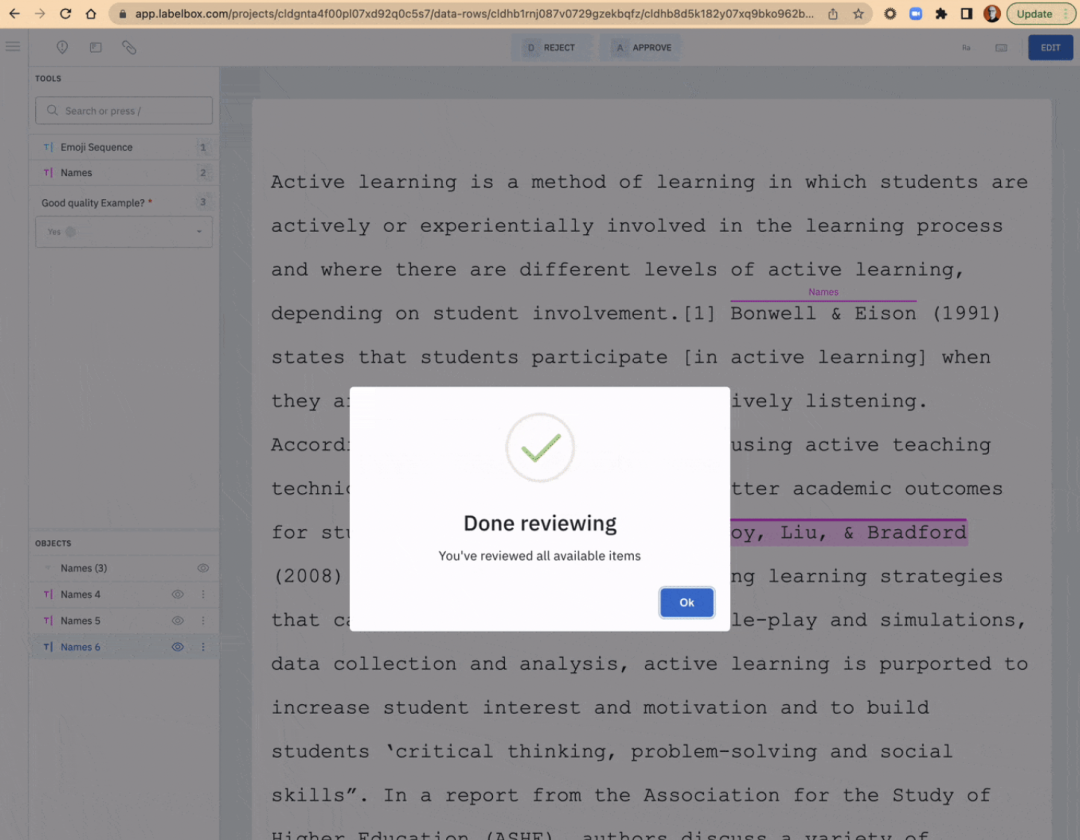Viewport: 1080px width, 840px height.
Task: Open the hamburger menu icon
Action: click(x=13, y=47)
